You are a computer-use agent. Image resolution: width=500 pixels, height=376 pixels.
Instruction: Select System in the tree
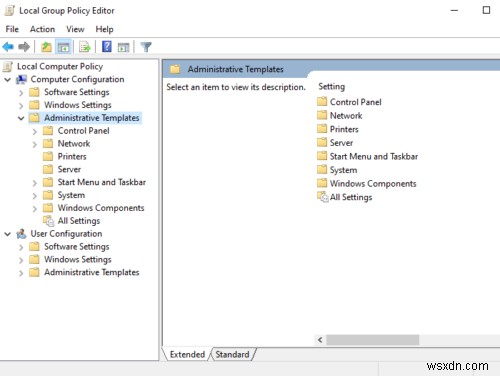(x=71, y=195)
